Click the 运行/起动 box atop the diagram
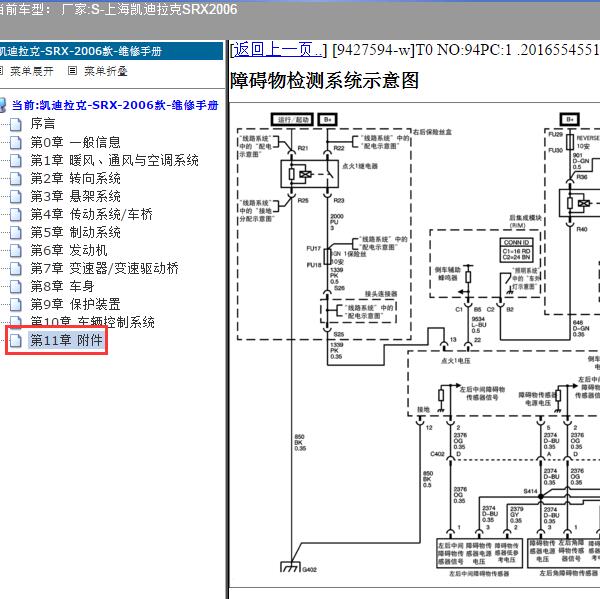 [x=293, y=120]
